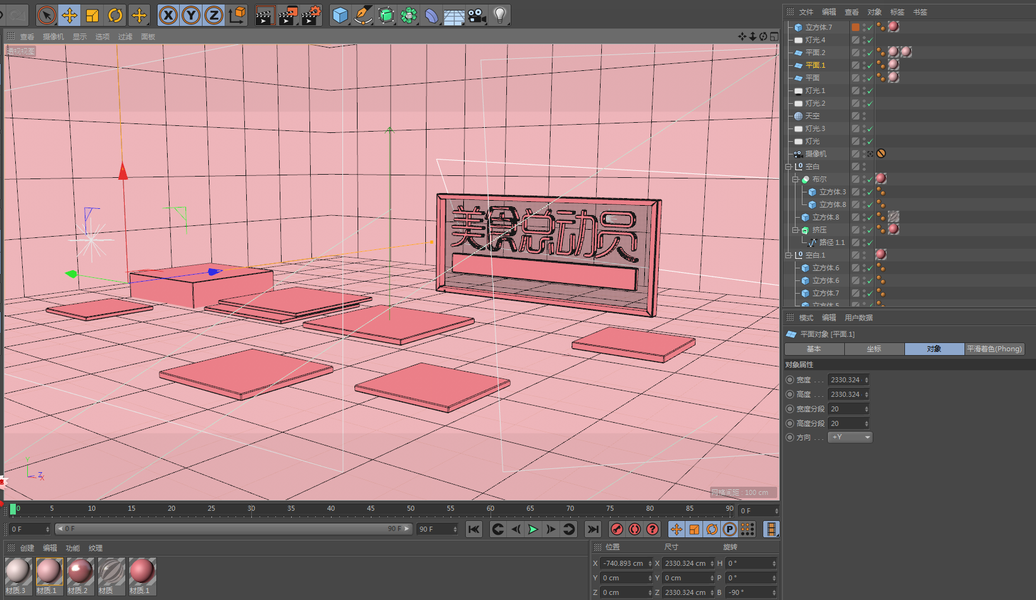Collapse the 空白 null group
The height and width of the screenshot is (600, 1036).
coord(789,167)
